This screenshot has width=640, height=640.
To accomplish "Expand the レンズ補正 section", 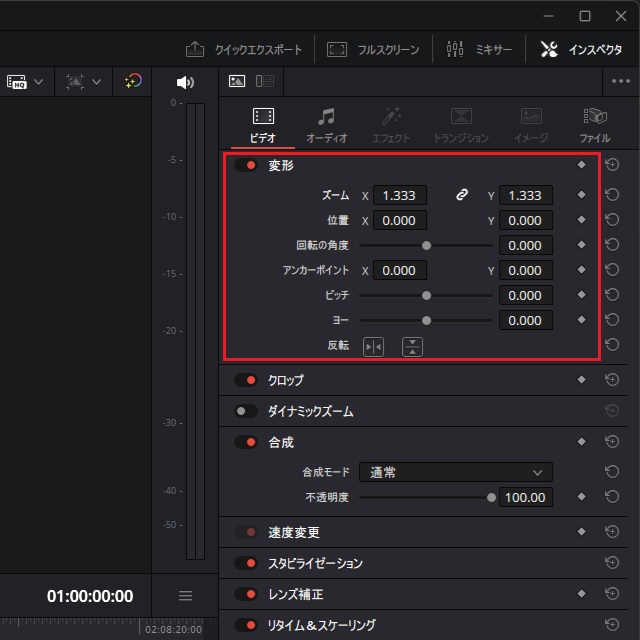I will point(295,594).
